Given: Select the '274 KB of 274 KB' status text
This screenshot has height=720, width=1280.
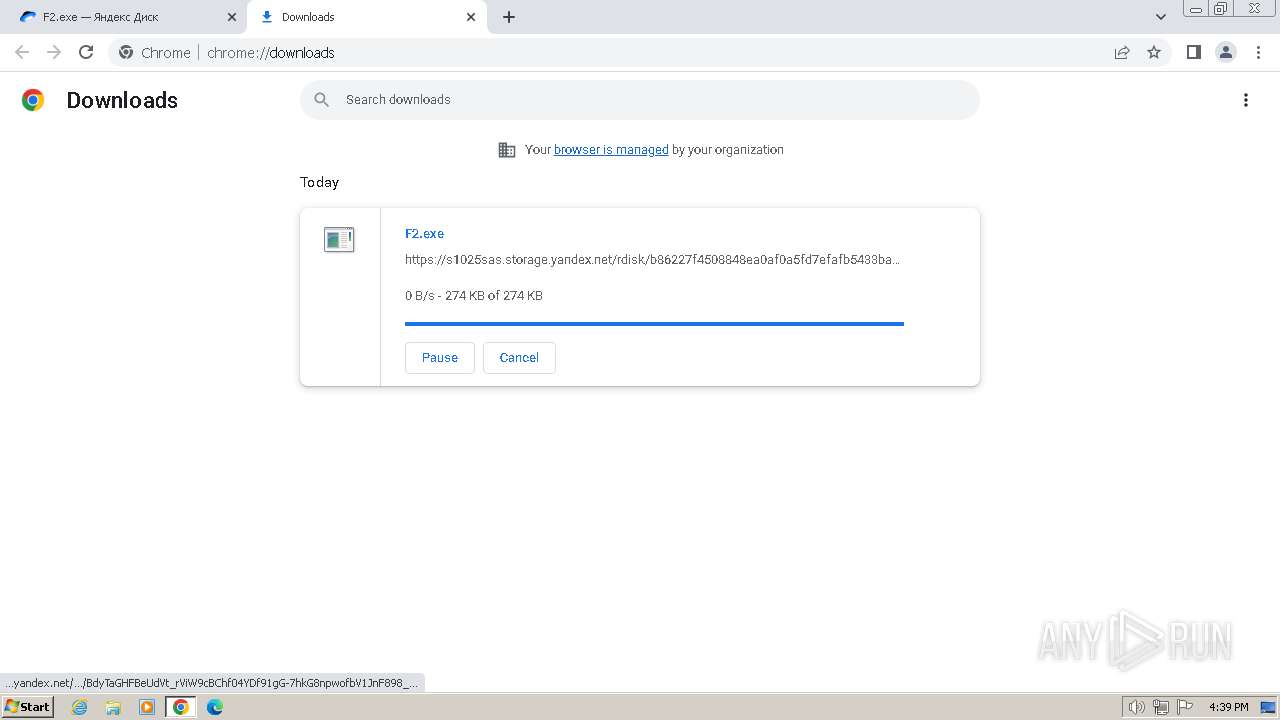Looking at the screenshot, I should [x=494, y=295].
